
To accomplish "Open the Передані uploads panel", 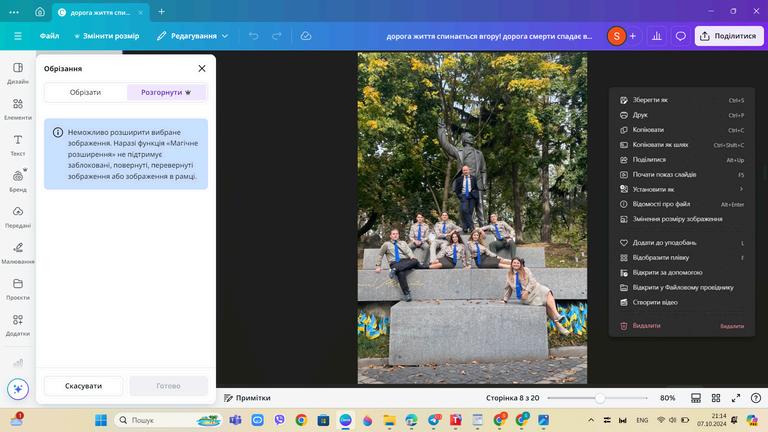I will coord(18,217).
